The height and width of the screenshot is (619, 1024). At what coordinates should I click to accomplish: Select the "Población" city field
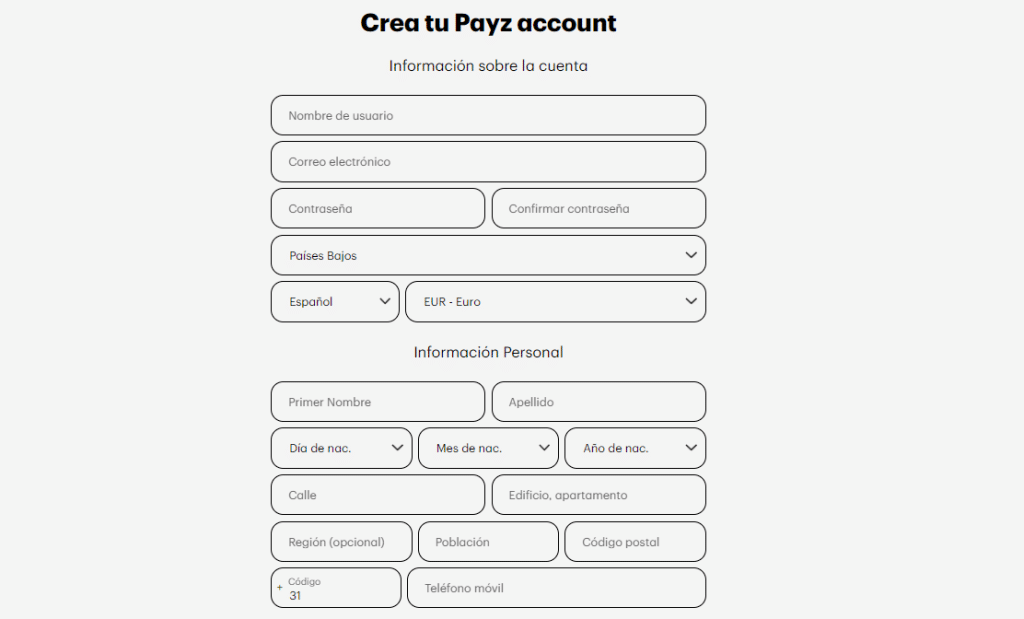click(x=488, y=541)
